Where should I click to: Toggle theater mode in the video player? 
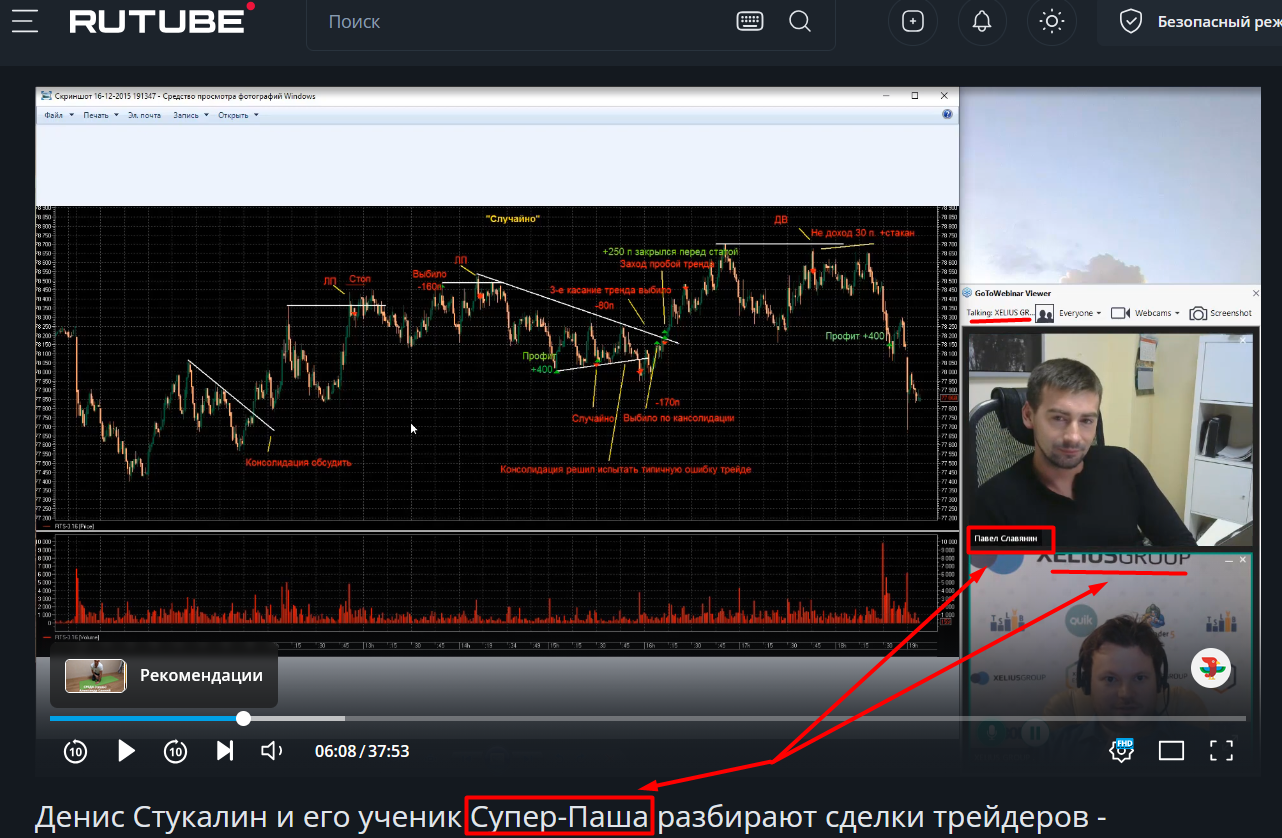point(1171,750)
